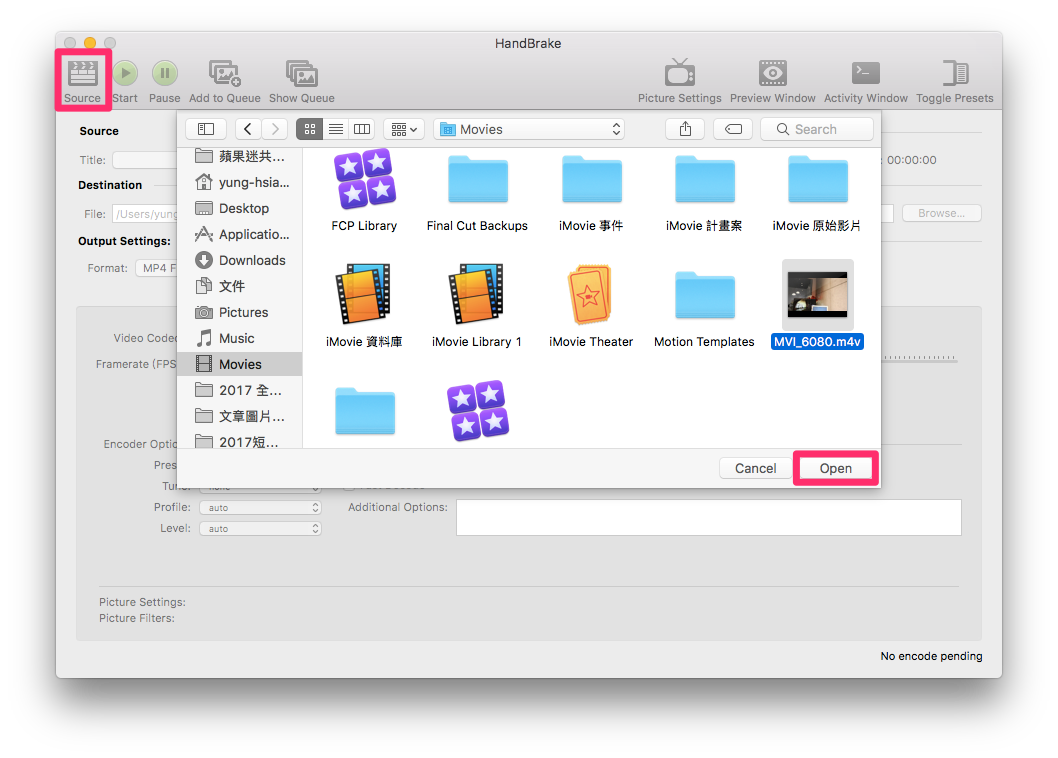Viewport: 1058px width, 758px height.
Task: Select yung-hsia… home in sidebar
Action: tap(240, 182)
